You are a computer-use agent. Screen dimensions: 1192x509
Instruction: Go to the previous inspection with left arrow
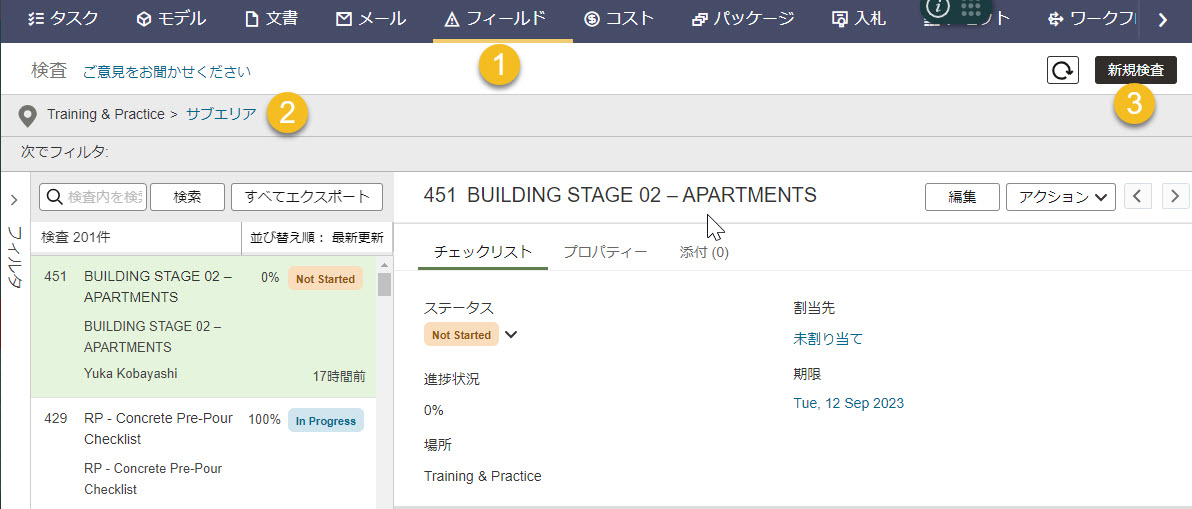pyautogui.click(x=1137, y=196)
